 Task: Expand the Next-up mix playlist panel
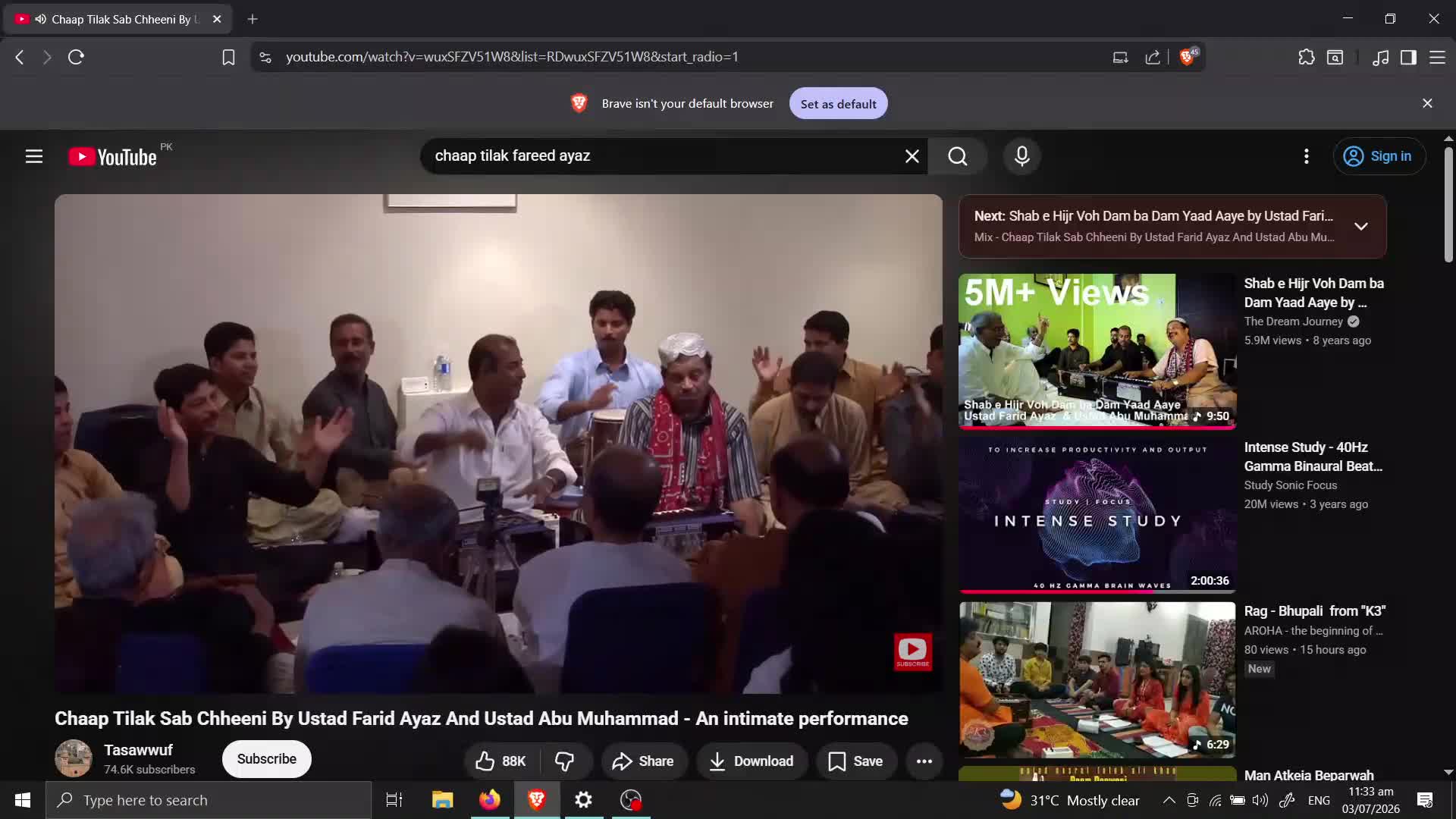tap(1361, 227)
